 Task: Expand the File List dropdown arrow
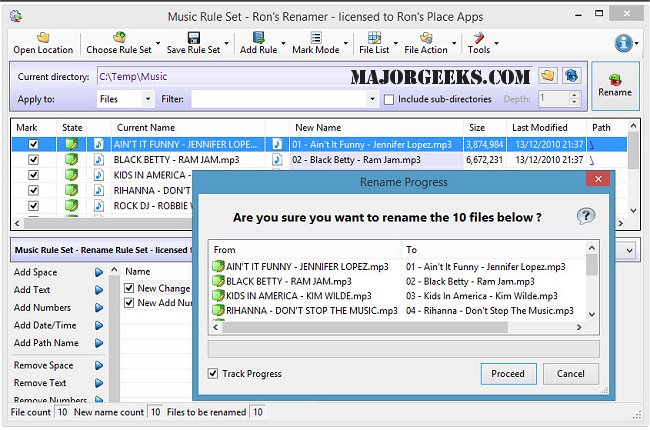pyautogui.click(x=395, y=43)
